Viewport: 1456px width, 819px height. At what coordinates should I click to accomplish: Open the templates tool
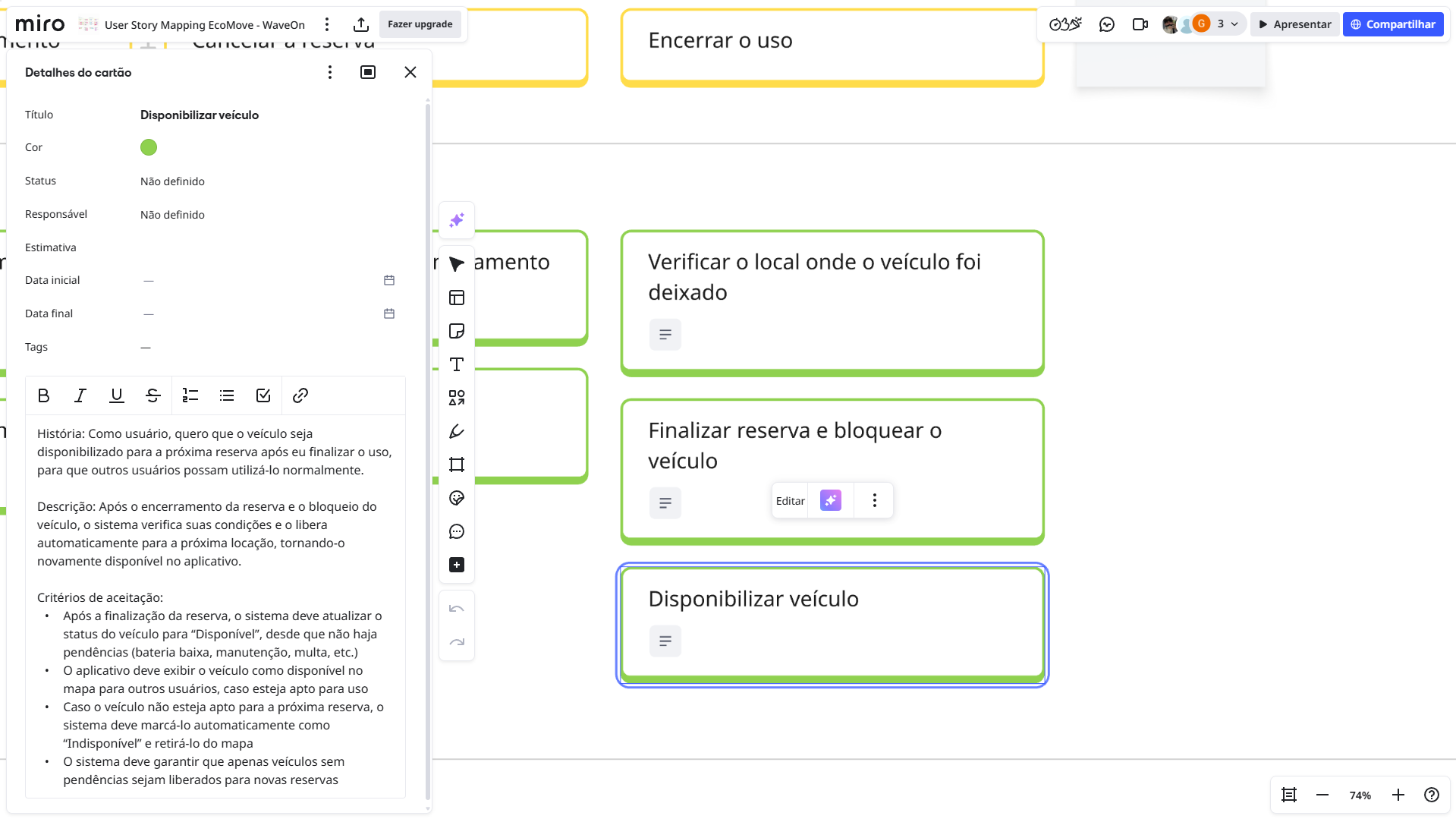click(x=456, y=298)
